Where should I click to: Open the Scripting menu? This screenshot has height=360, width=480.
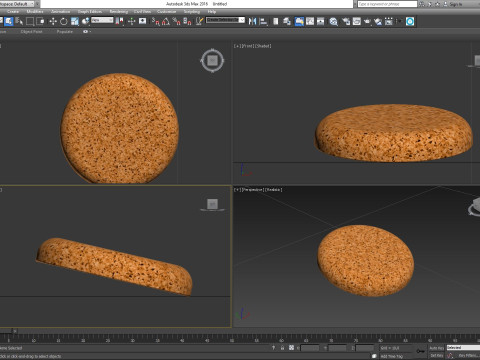(192, 12)
